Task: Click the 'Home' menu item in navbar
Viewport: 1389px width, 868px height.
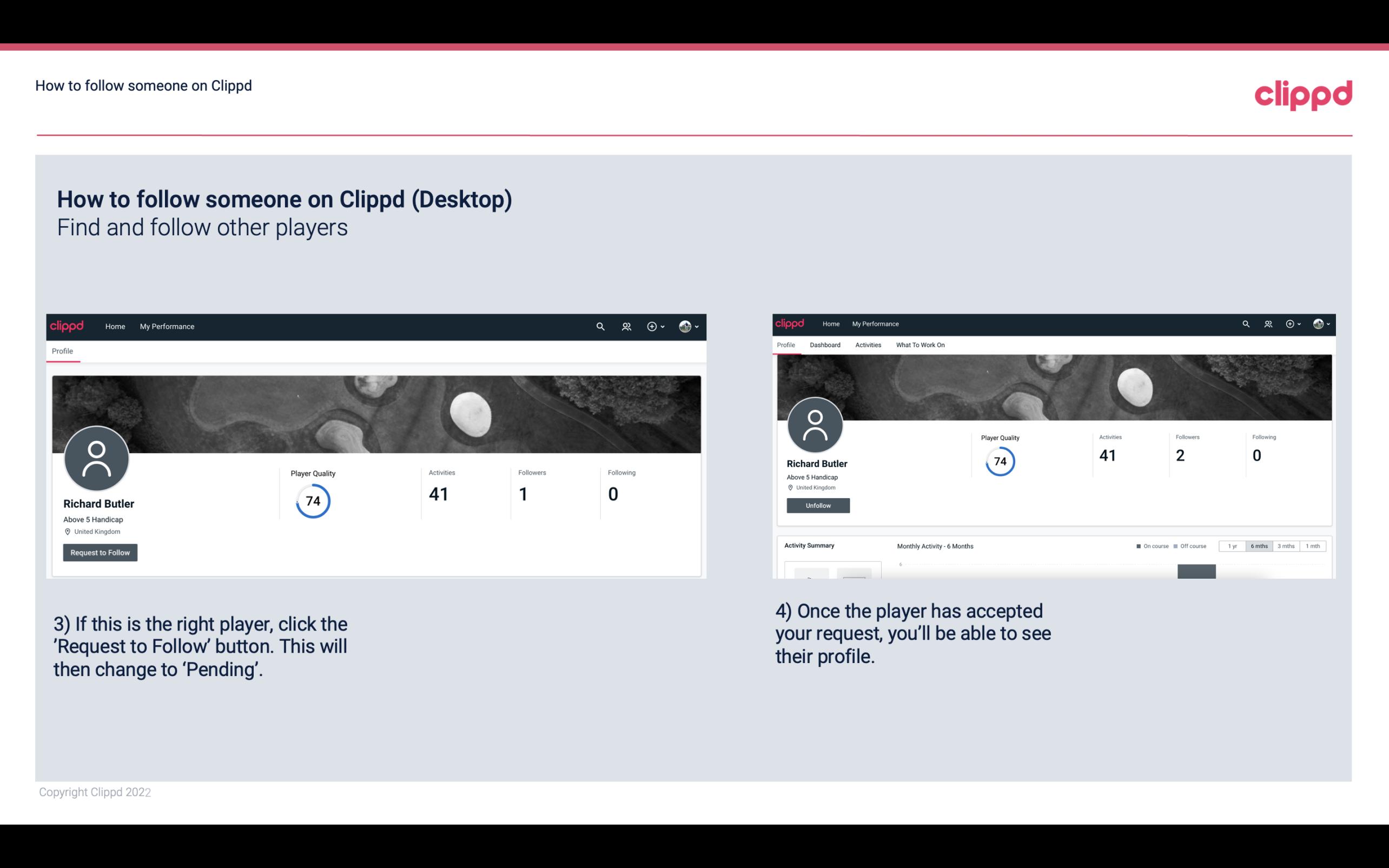Action: click(115, 326)
